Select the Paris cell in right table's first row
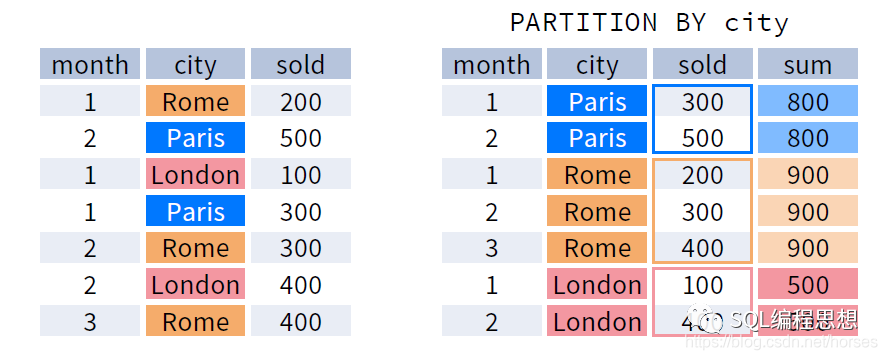 597,101
